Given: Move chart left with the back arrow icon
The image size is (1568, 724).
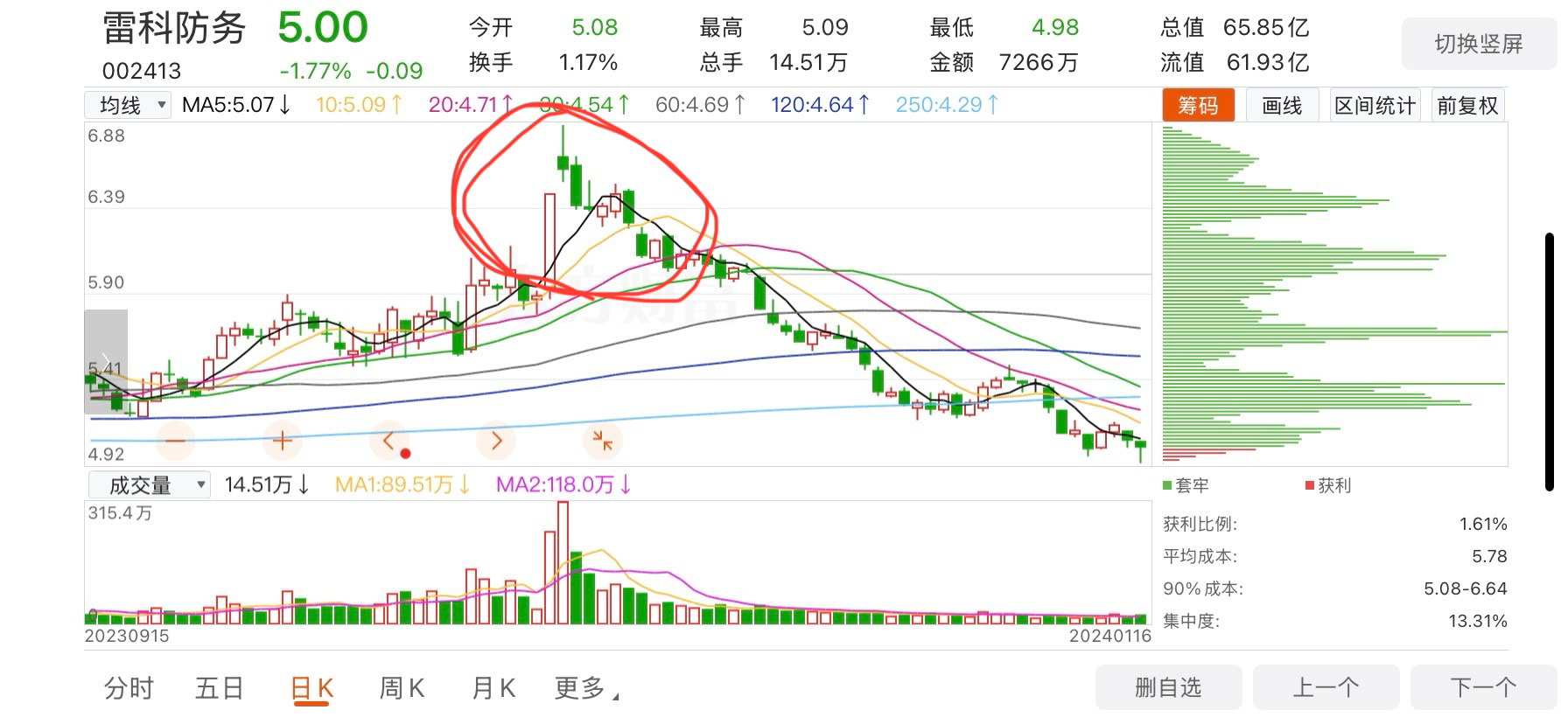Looking at the screenshot, I should point(389,441).
